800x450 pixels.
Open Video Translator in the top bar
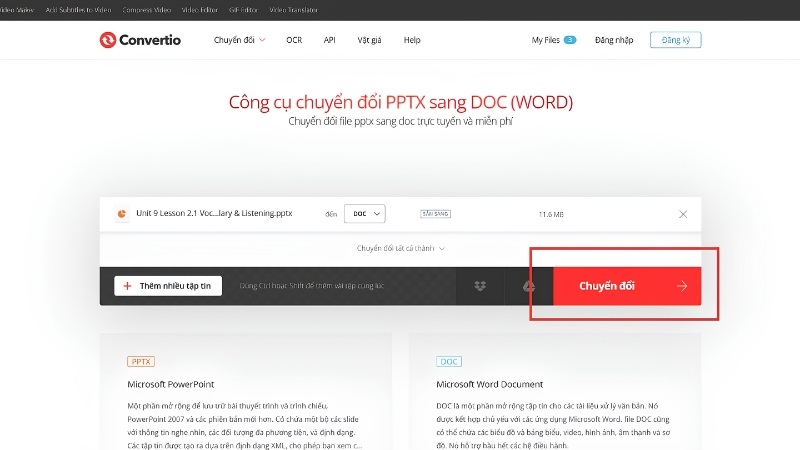293,10
